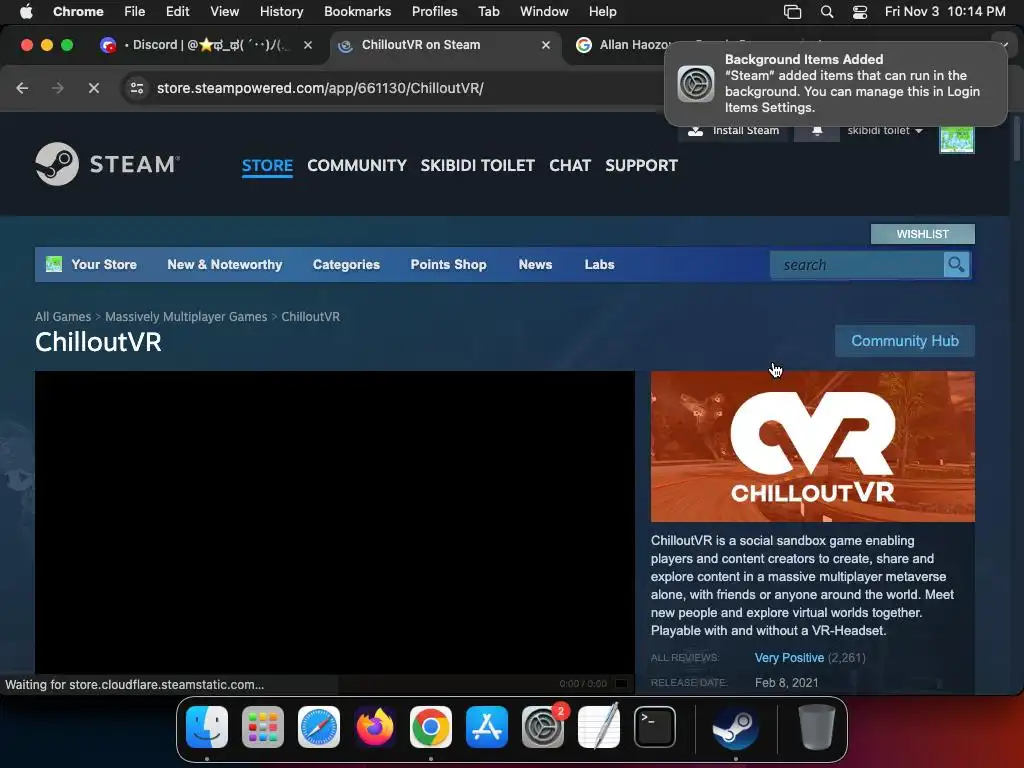Go to COMMUNITY in Steam header
This screenshot has width=1024, height=768.
point(357,165)
